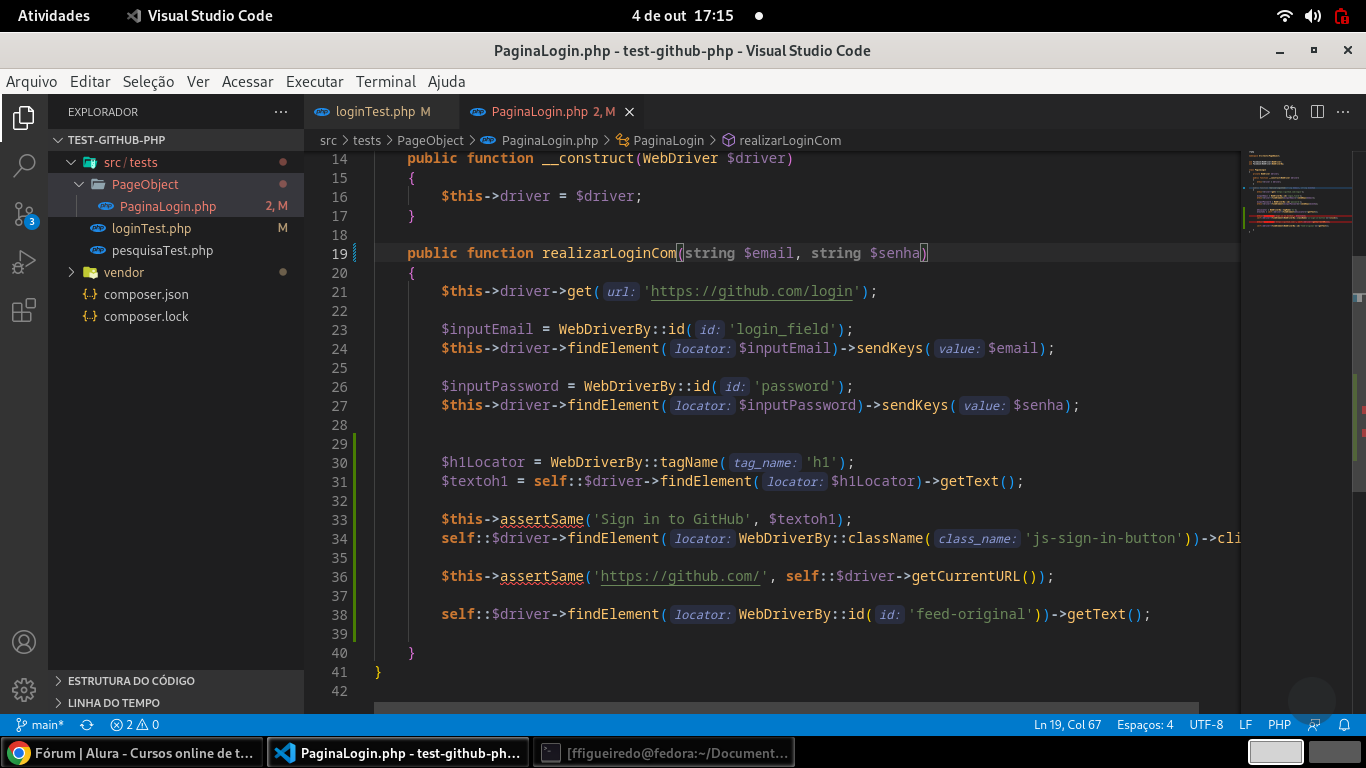Image resolution: width=1366 pixels, height=768 pixels.
Task: Click Ln 19, Col 67 in status bar
Action: (1067, 725)
